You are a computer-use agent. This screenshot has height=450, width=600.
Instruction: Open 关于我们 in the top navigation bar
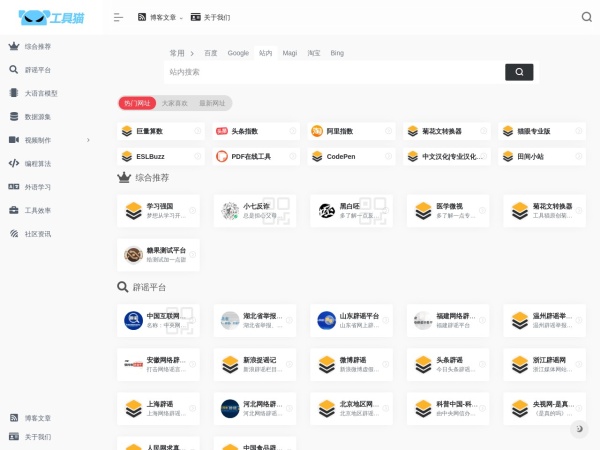210,17
